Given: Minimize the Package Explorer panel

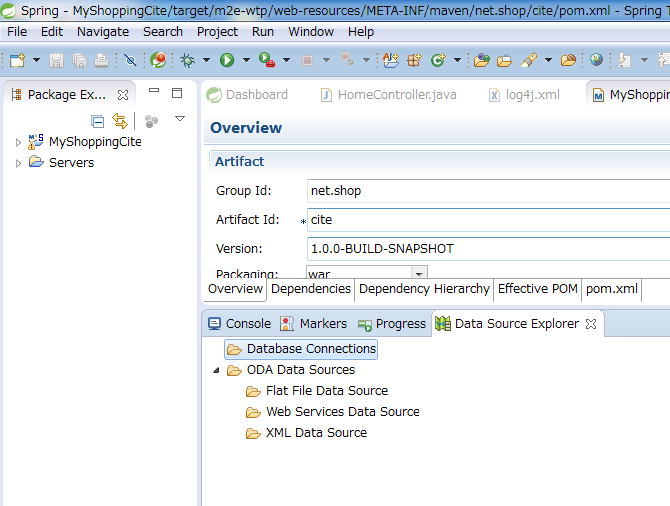Looking at the screenshot, I should [154, 91].
